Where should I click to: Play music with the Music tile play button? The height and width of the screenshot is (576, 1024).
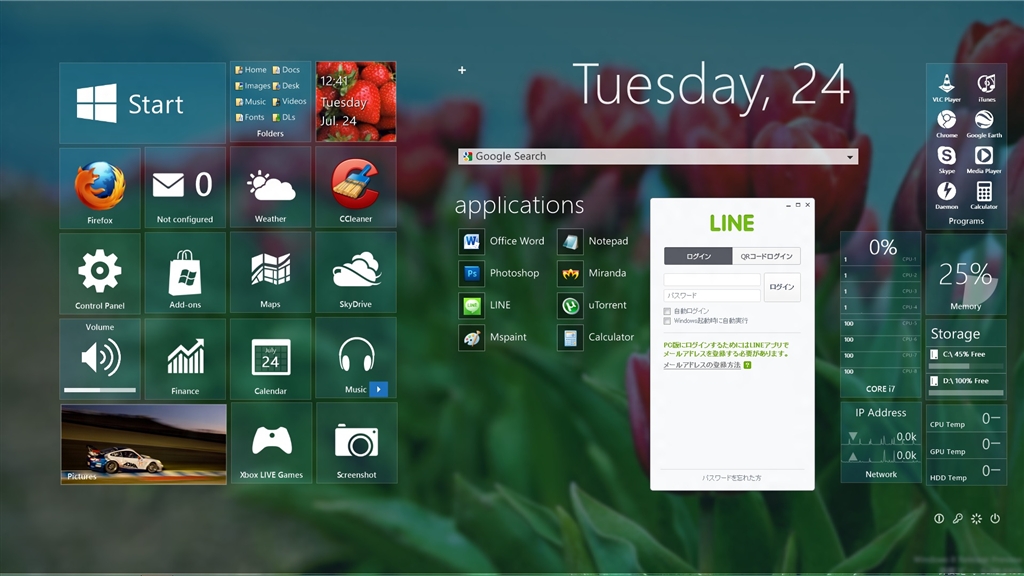click(379, 389)
